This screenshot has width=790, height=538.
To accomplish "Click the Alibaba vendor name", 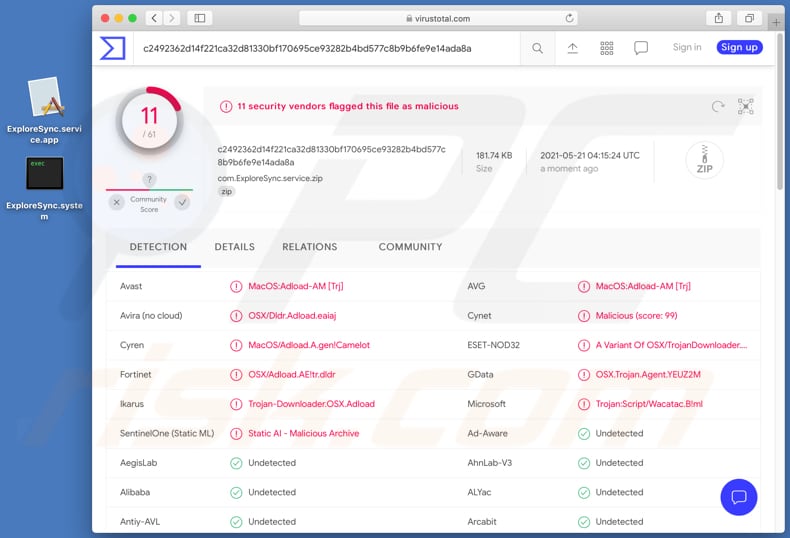I will pos(135,493).
